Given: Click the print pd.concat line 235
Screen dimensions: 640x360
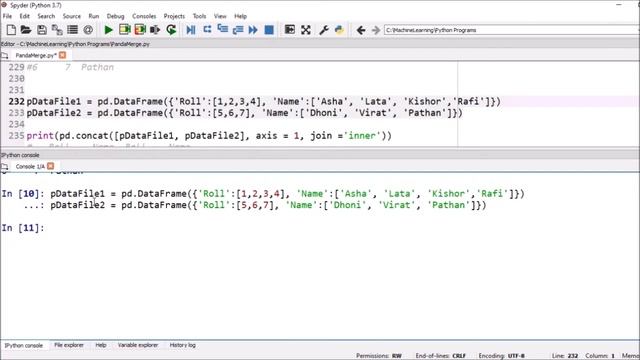Looking at the screenshot, I should (209, 136).
